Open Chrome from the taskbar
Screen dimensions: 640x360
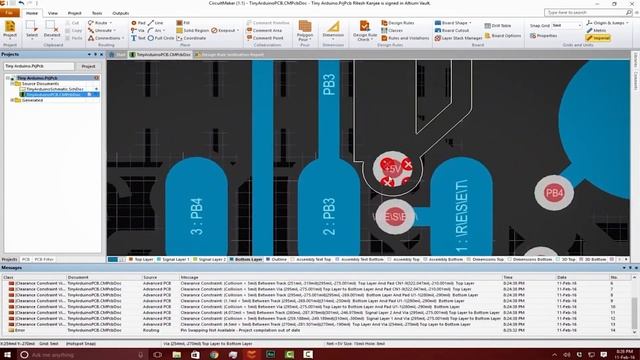pyautogui.click(x=214, y=354)
